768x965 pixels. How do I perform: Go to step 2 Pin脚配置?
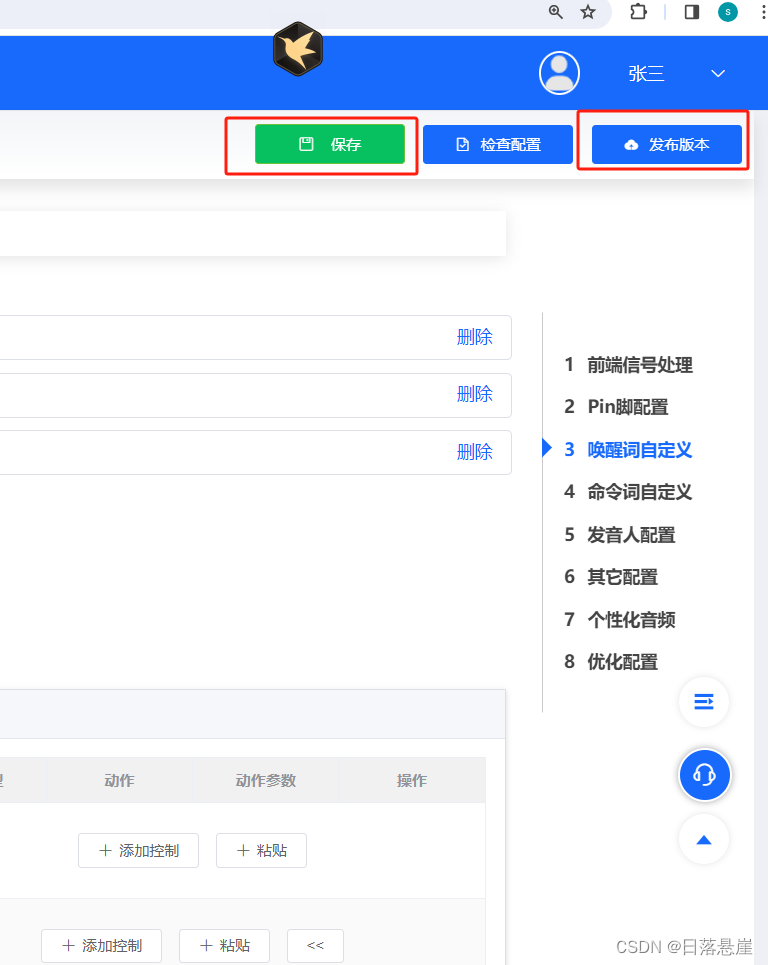pos(616,407)
